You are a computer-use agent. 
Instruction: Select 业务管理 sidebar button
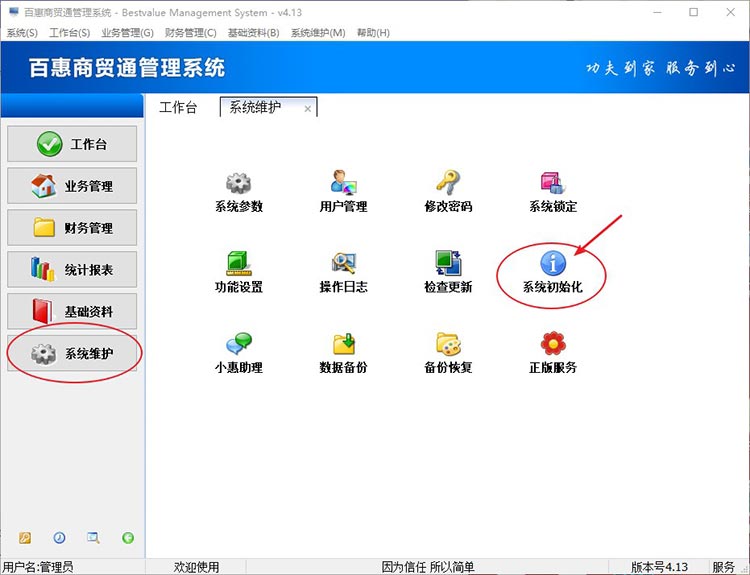(72, 186)
